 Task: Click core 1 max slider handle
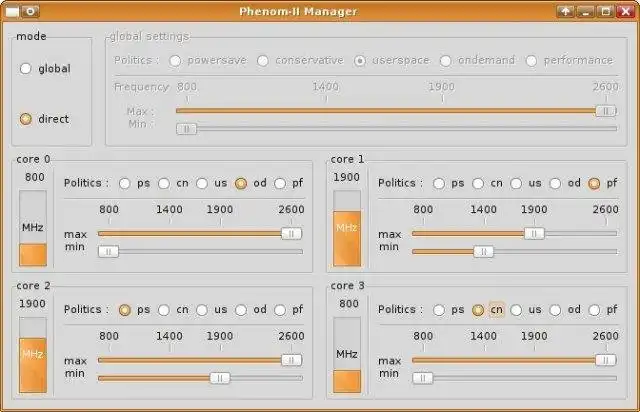click(x=534, y=234)
